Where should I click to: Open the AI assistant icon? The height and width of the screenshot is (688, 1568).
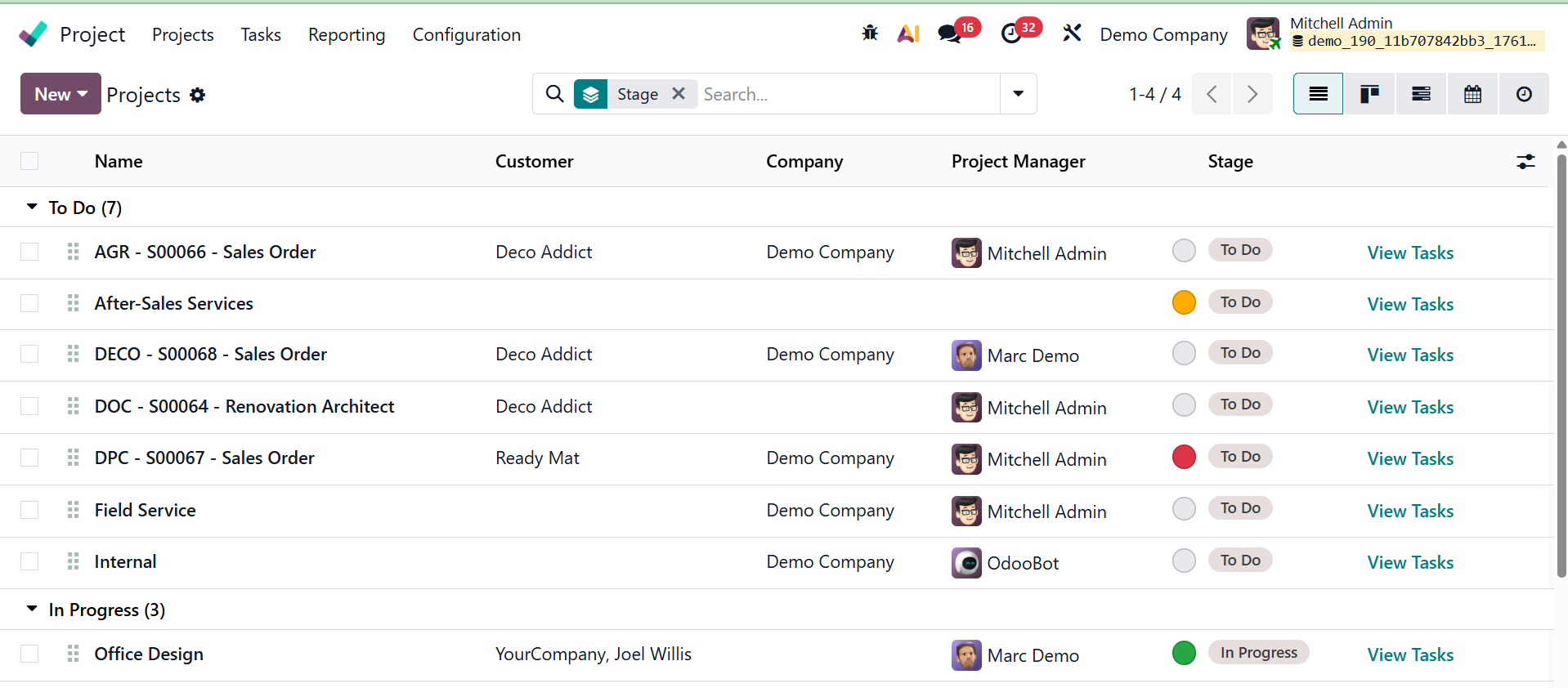(908, 34)
